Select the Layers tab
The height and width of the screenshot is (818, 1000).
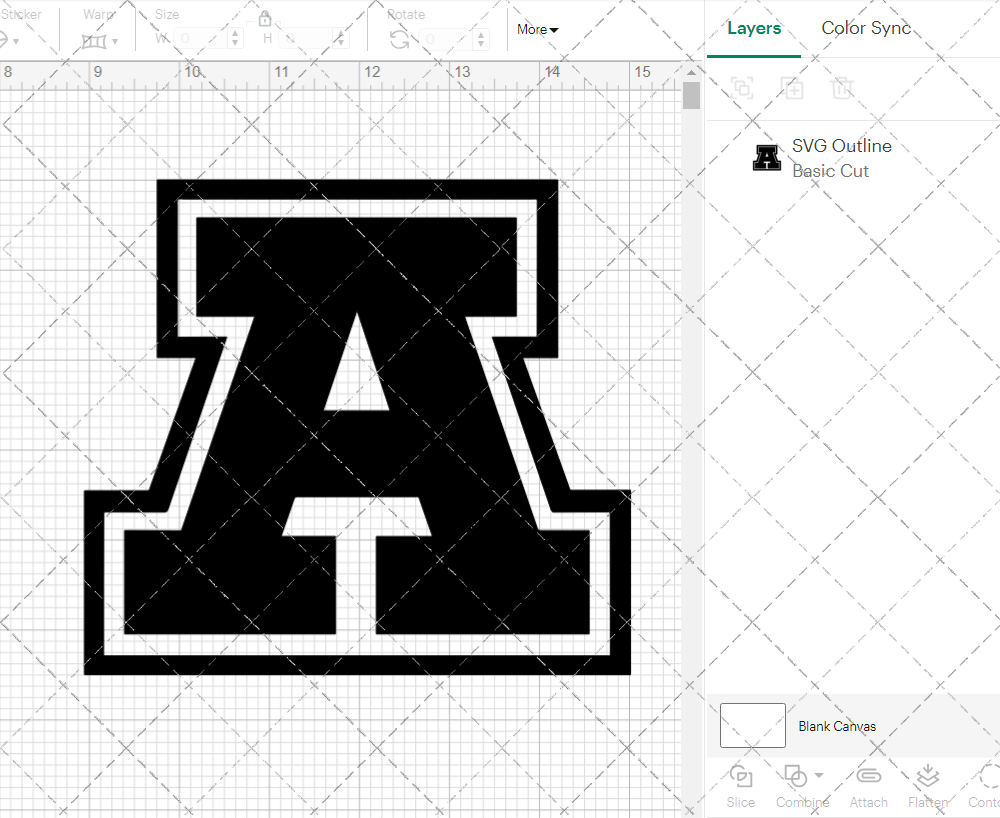coord(754,28)
